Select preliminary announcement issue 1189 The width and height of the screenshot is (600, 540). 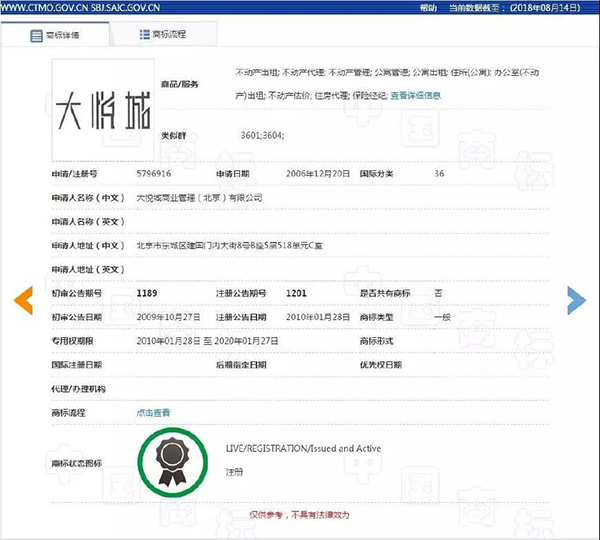(147, 294)
